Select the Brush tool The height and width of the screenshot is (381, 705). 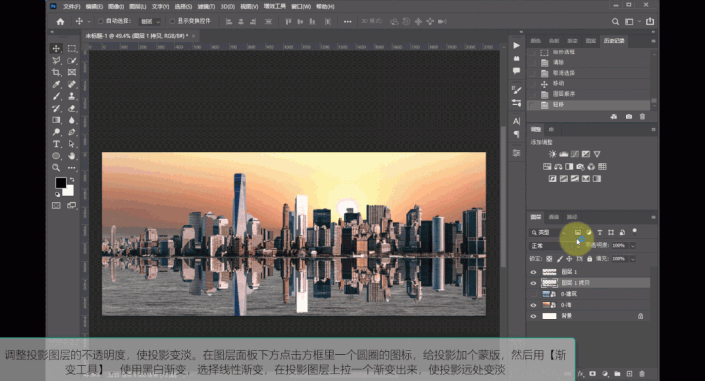tap(56, 96)
